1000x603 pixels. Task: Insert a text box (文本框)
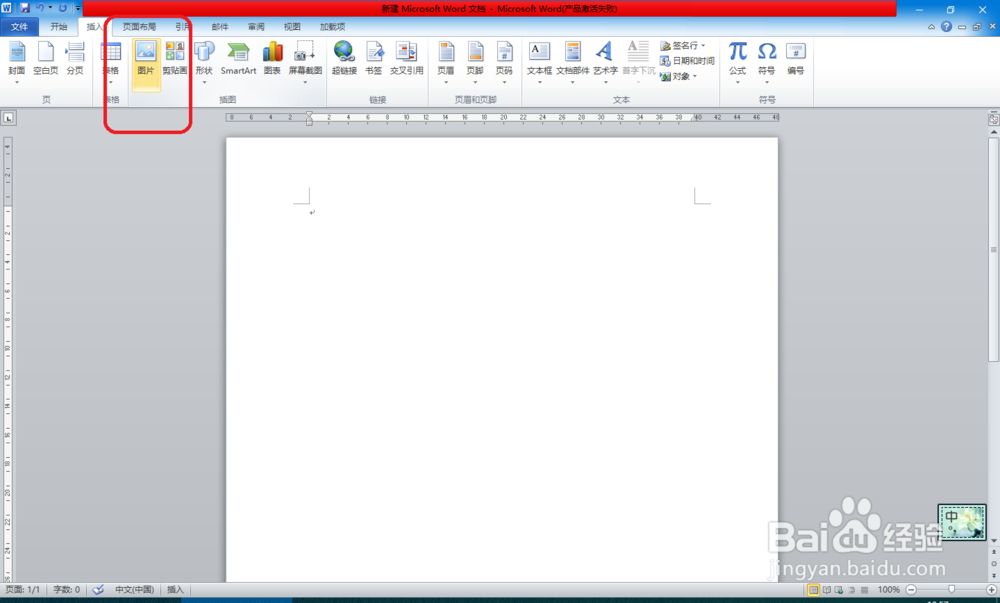click(x=540, y=61)
